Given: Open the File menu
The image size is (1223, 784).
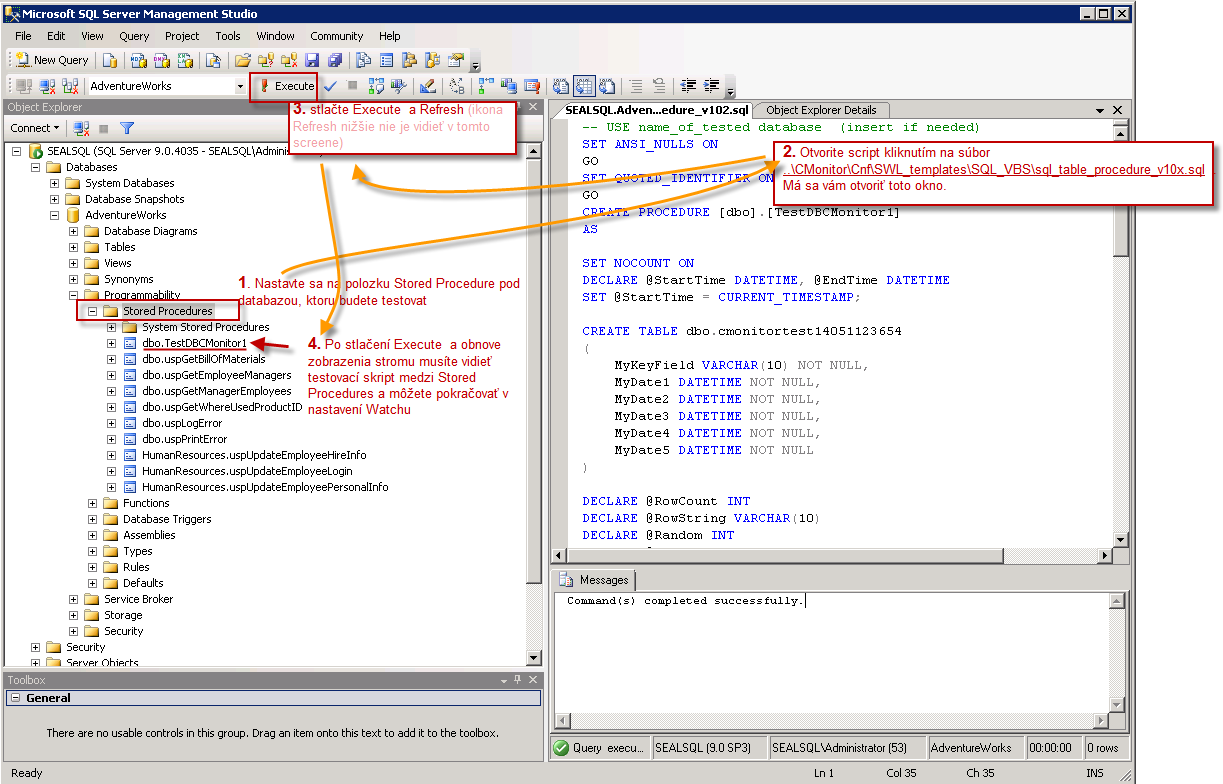Looking at the screenshot, I should pos(23,36).
